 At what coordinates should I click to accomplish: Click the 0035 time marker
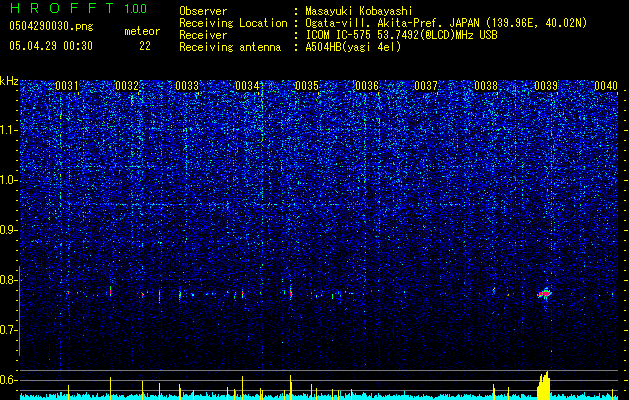pyautogui.click(x=307, y=86)
